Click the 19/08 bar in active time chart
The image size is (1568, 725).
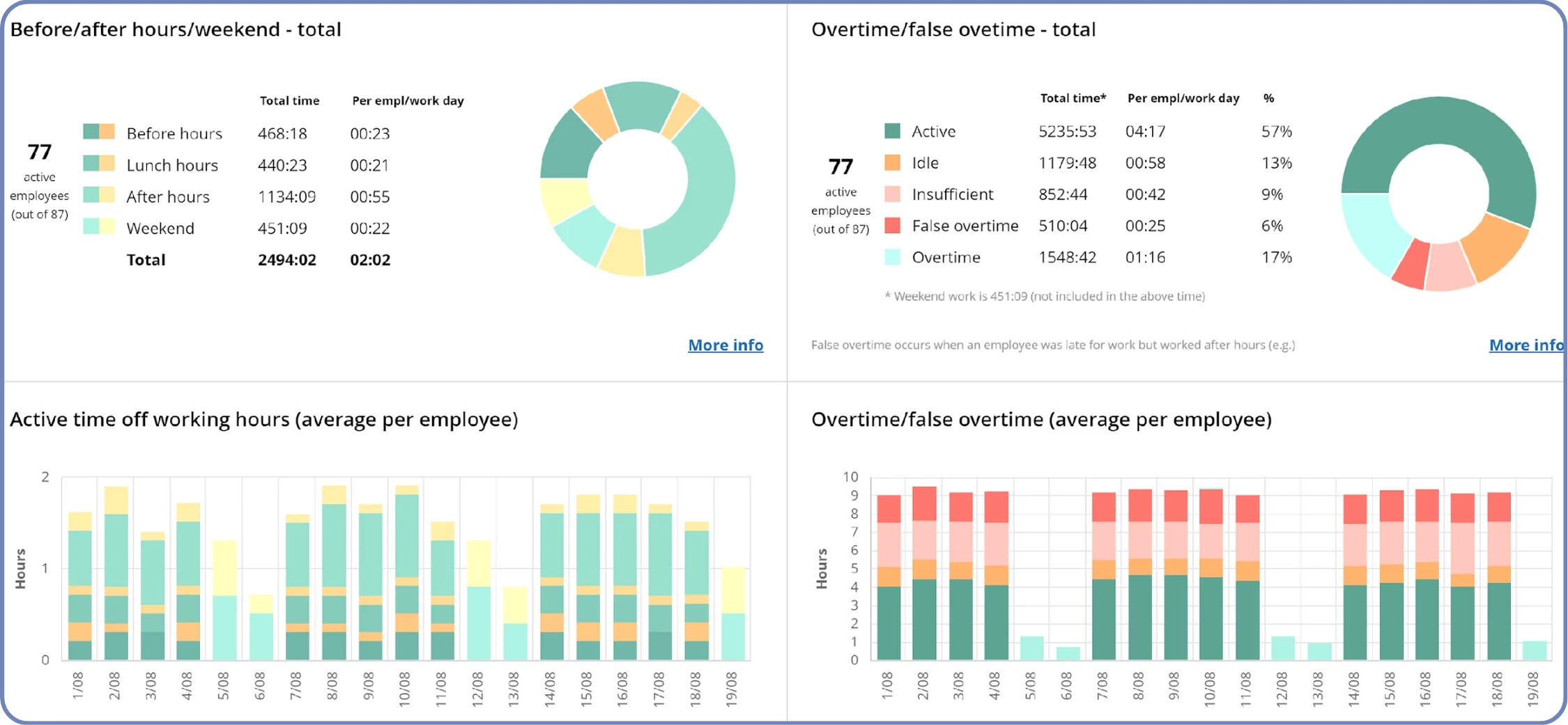click(x=732, y=613)
